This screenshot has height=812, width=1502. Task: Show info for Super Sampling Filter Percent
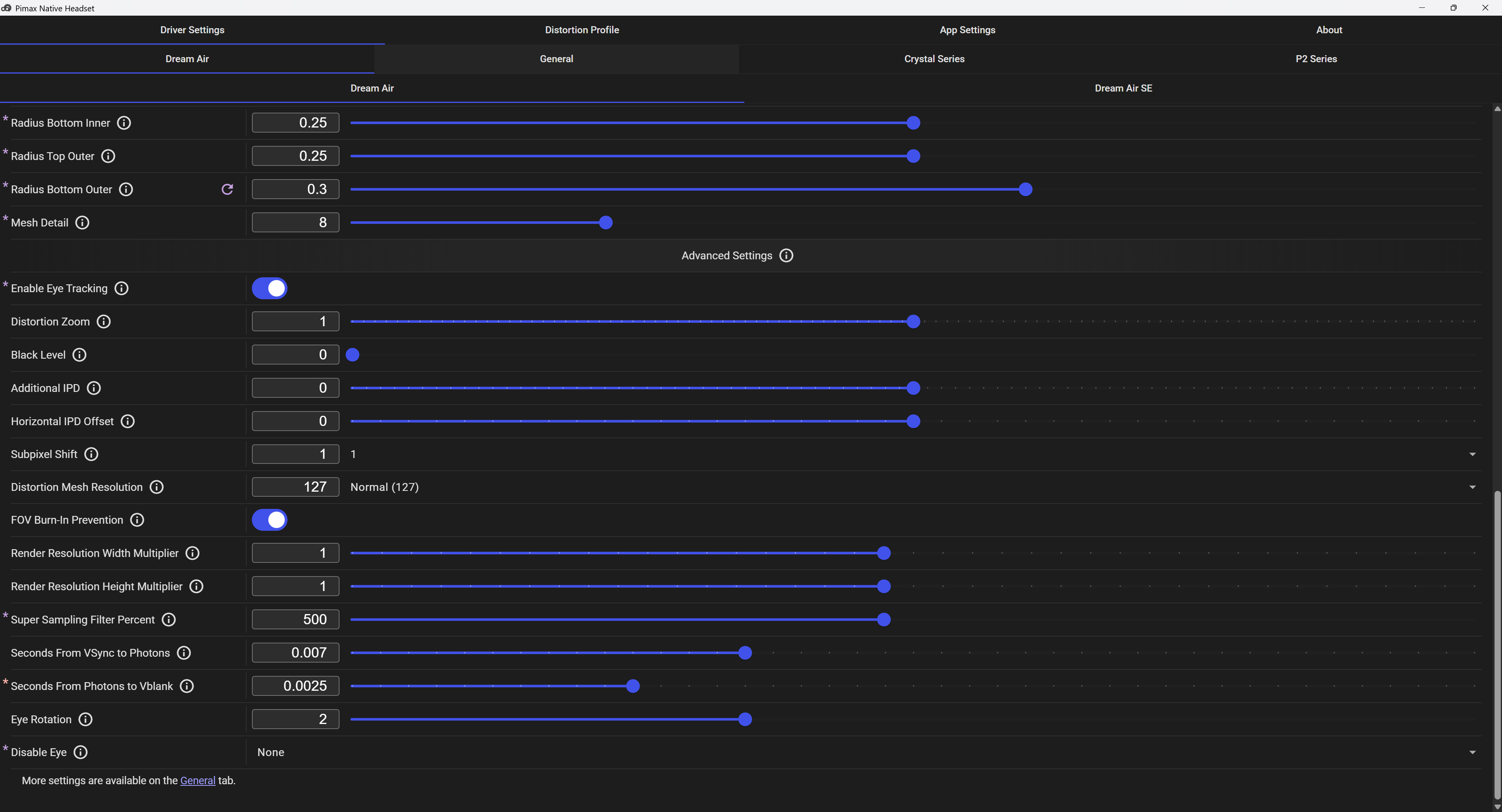169,620
